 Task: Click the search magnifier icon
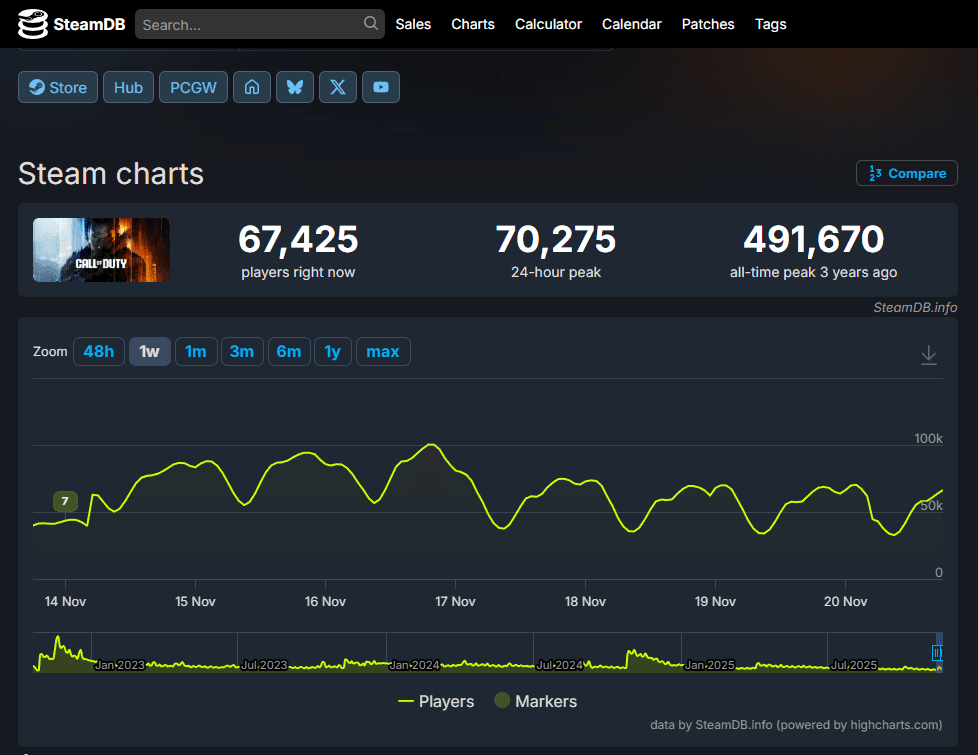coord(371,24)
